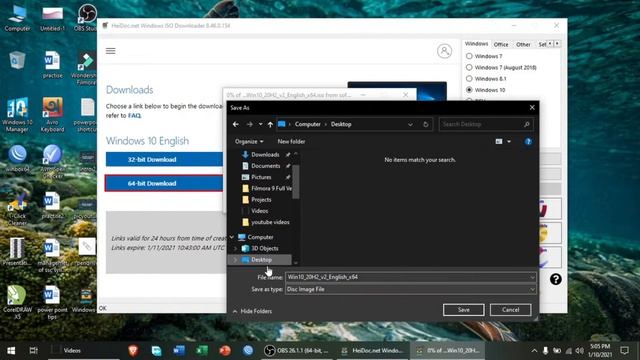Select the Filmora 9 Full Ve folder
This screenshot has width=640, height=360.
pyautogui.click(x=267, y=188)
